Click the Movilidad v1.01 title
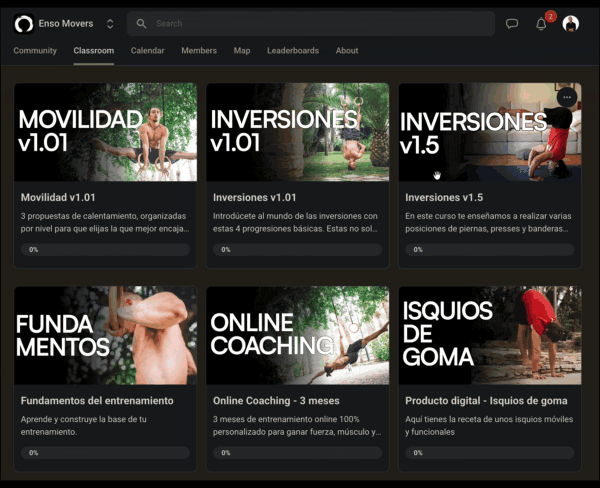 58,197
